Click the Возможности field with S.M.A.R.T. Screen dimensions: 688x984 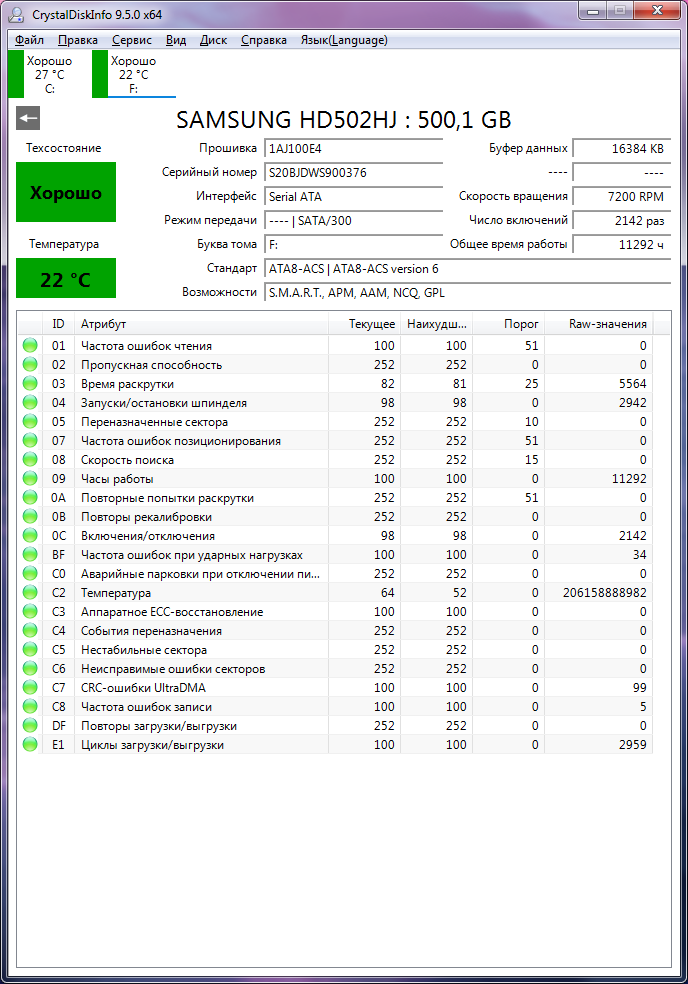click(x=468, y=292)
